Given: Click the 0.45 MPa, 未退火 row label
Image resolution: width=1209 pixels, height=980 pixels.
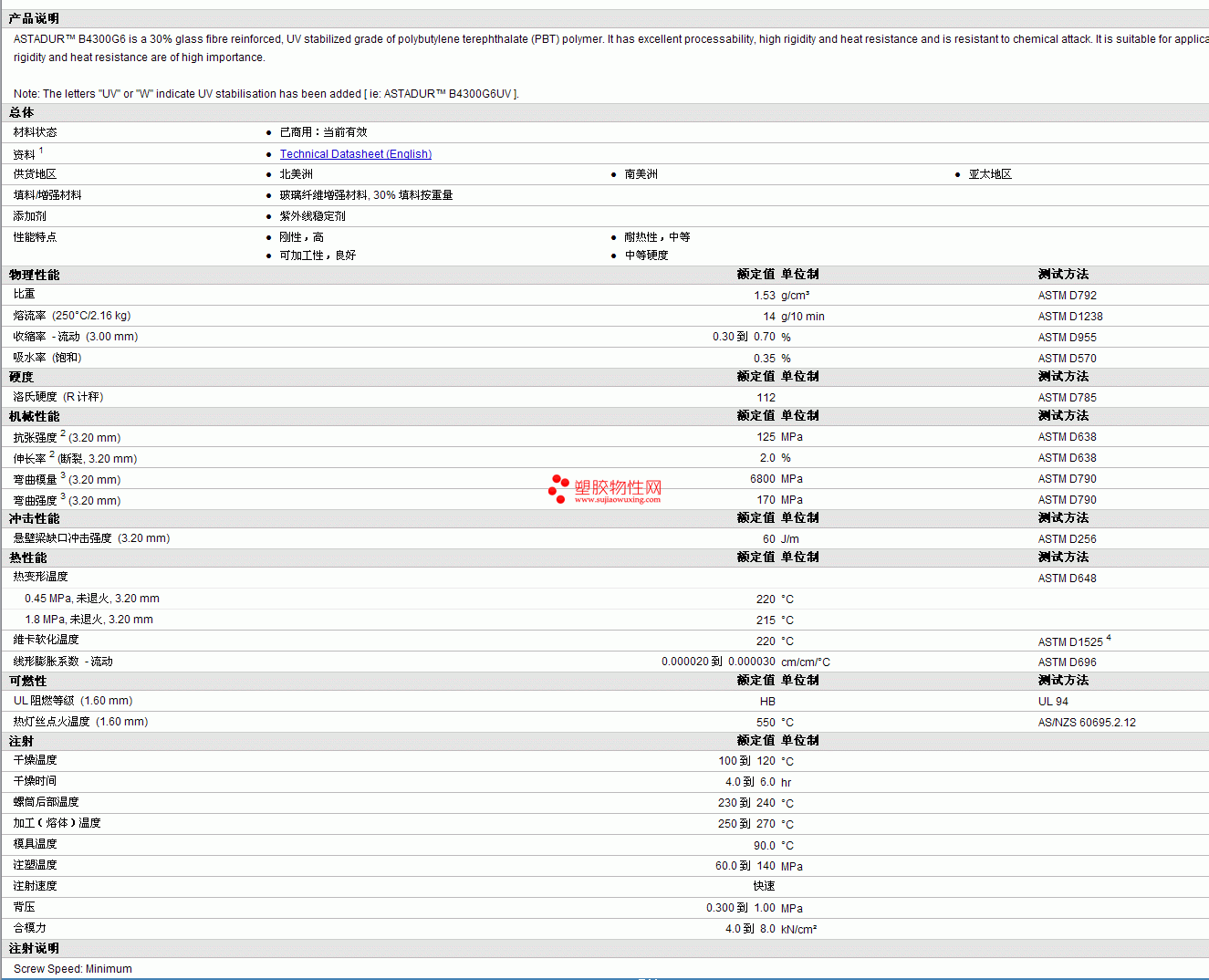Looking at the screenshot, I should [x=92, y=599].
